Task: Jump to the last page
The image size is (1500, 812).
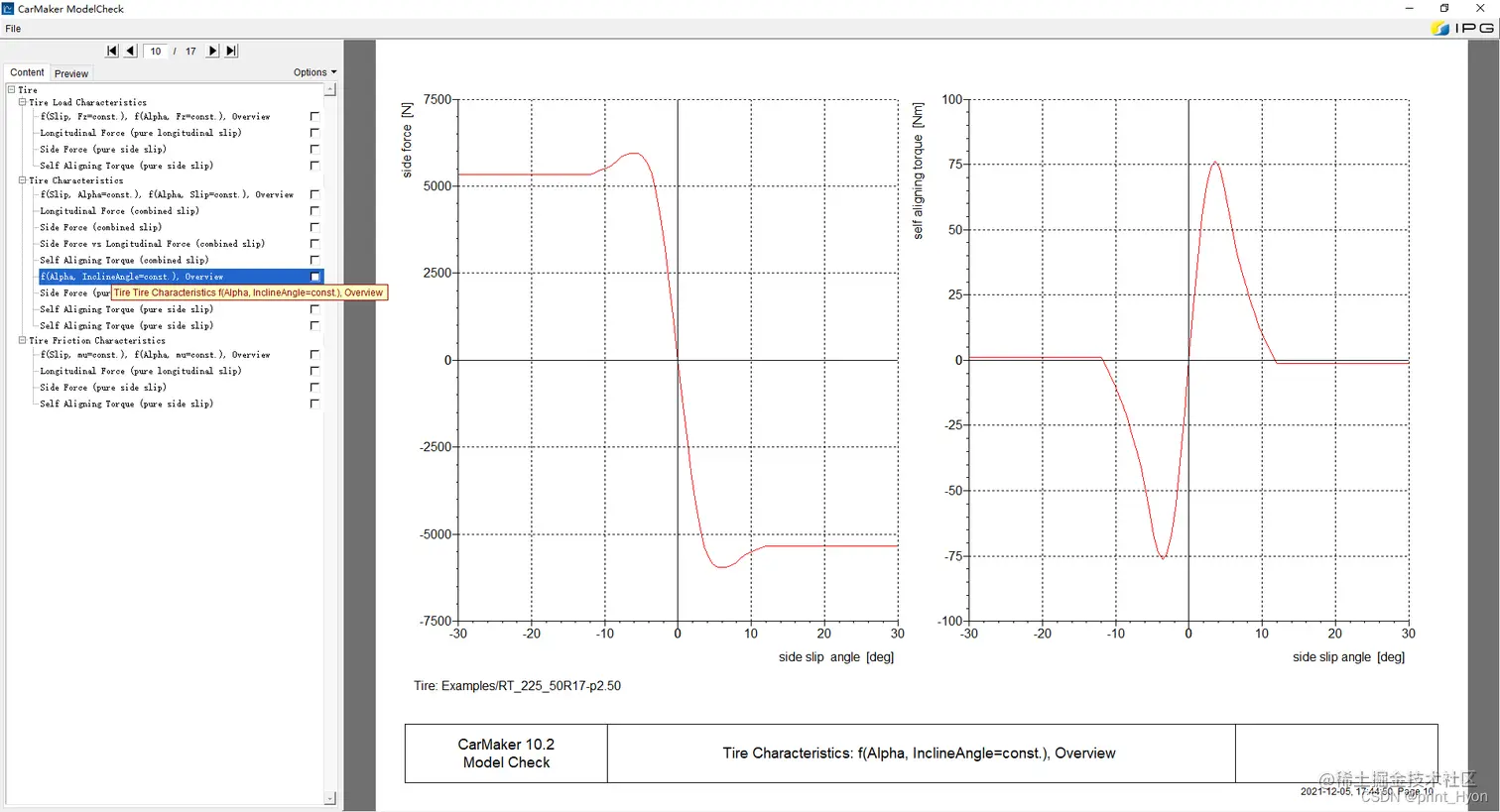Action: pos(231,51)
